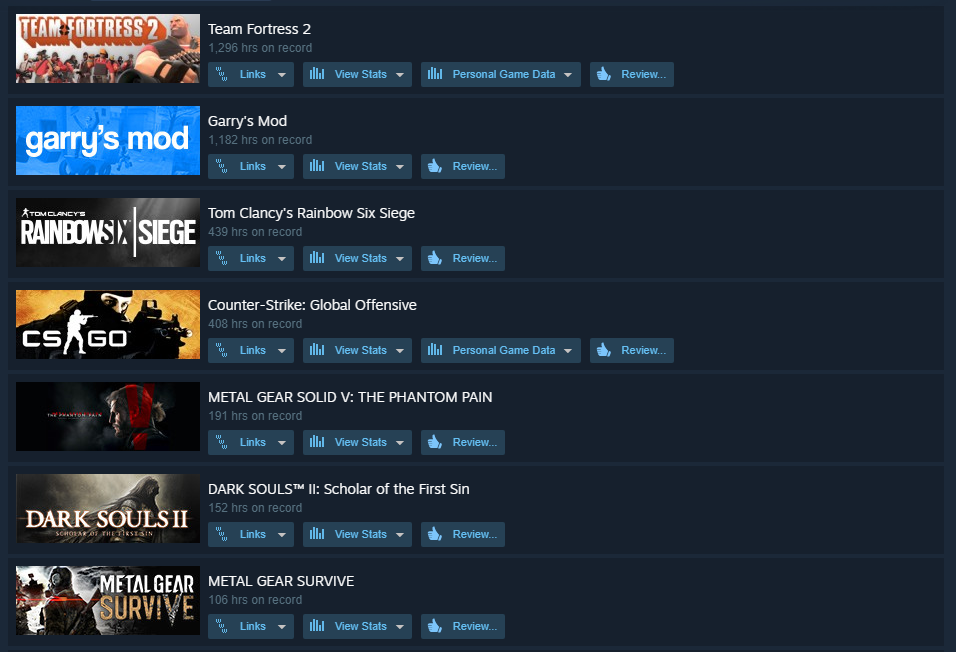Expand Team Fortress 2 Links dropdown arrow
The width and height of the screenshot is (956, 652).
[x=282, y=75]
